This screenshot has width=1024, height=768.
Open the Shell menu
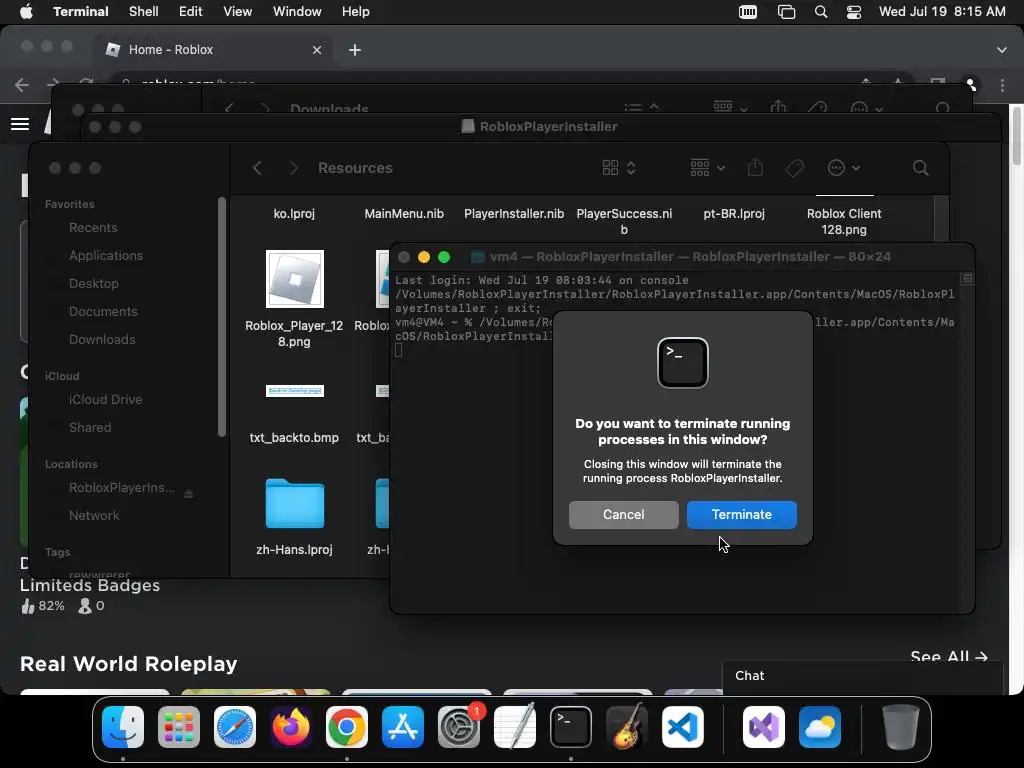point(144,12)
